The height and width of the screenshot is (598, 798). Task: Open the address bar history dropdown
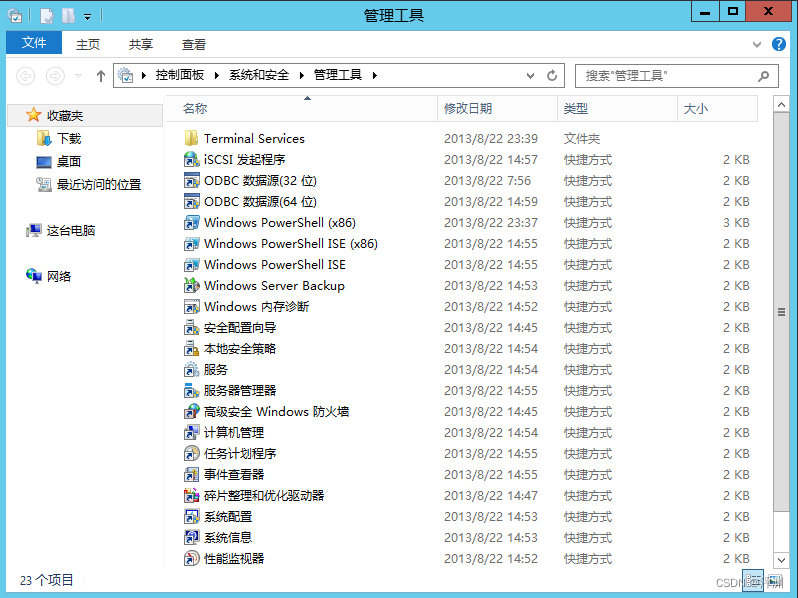click(530, 76)
